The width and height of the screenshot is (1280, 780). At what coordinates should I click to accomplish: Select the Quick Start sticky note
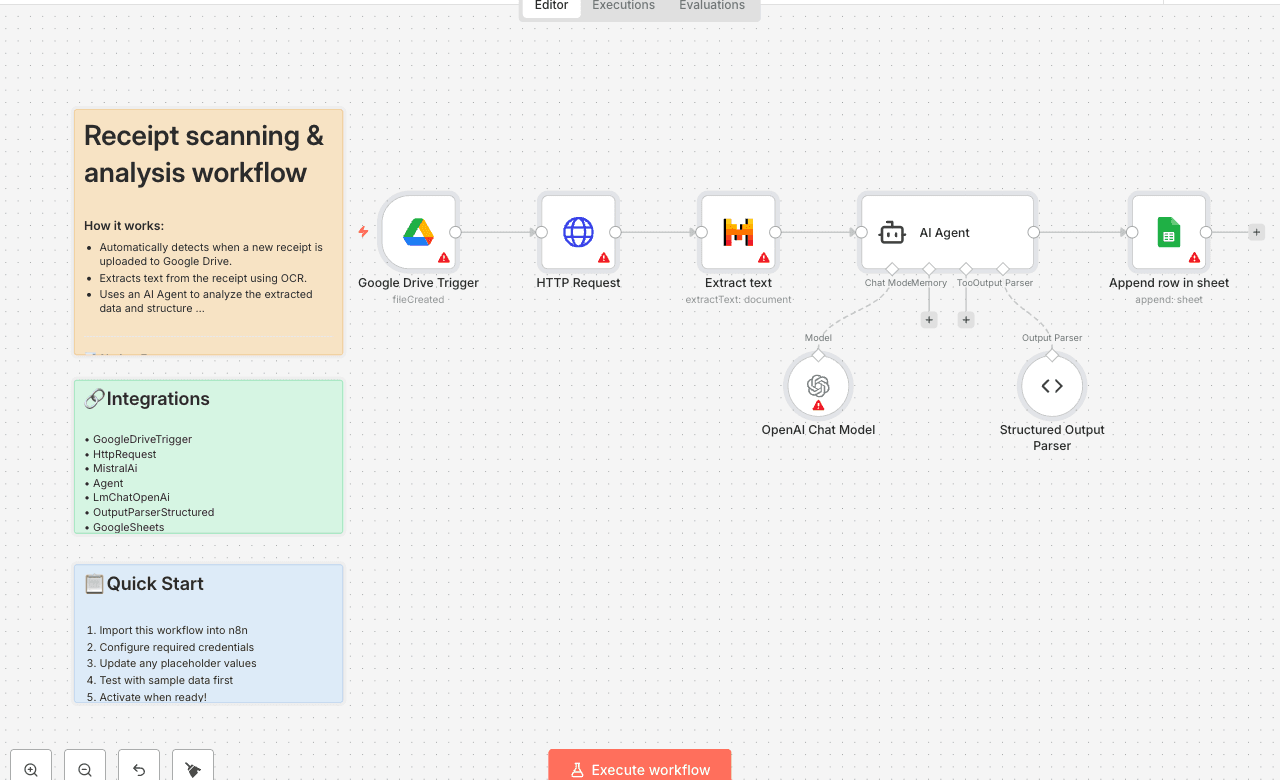pyautogui.click(x=208, y=633)
